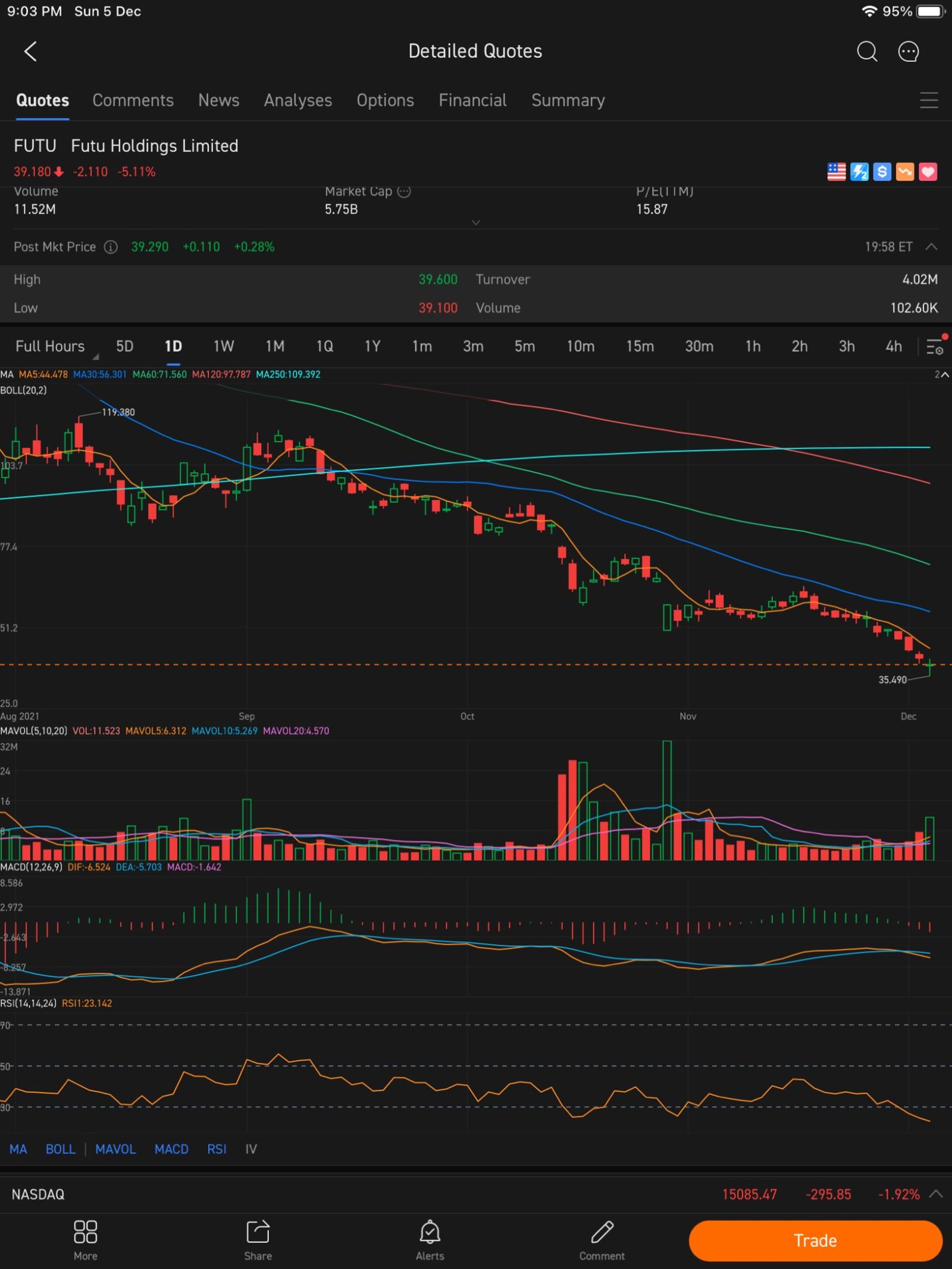Tap the US flag market icon
Image resolution: width=952 pixels, height=1269 pixels.
[836, 172]
